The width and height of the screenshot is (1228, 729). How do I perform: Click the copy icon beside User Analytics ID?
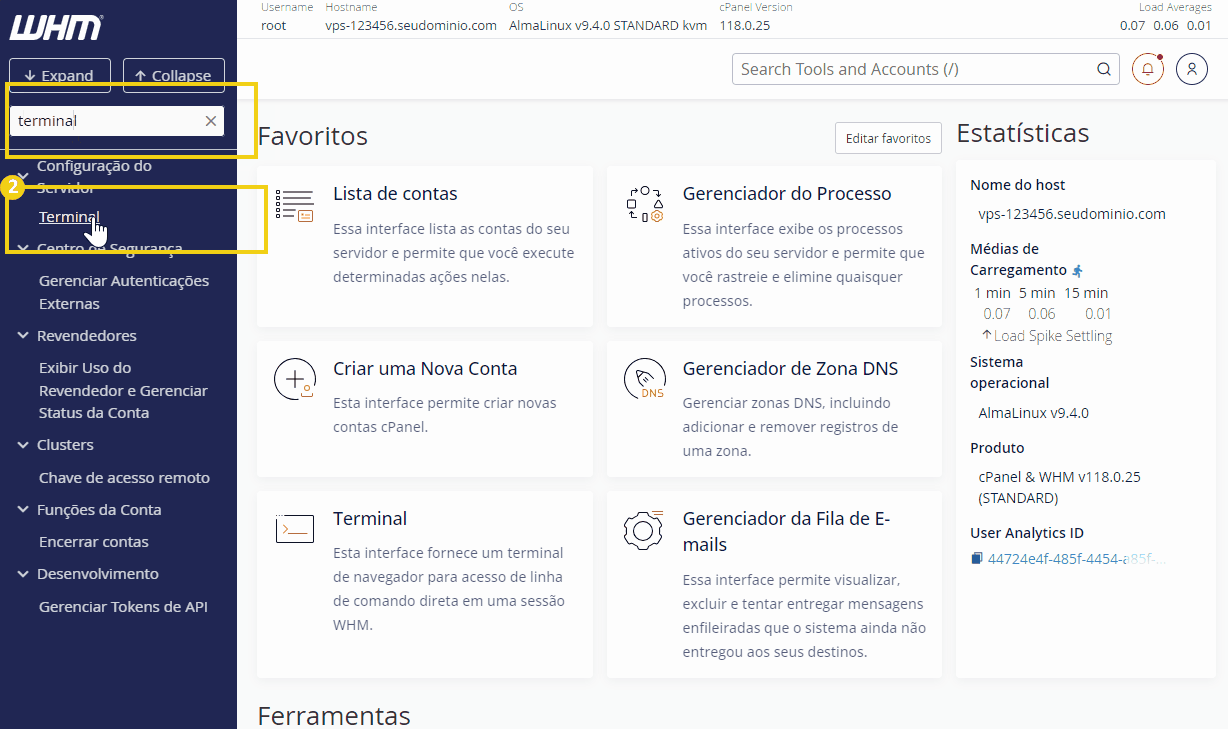[x=977, y=558]
